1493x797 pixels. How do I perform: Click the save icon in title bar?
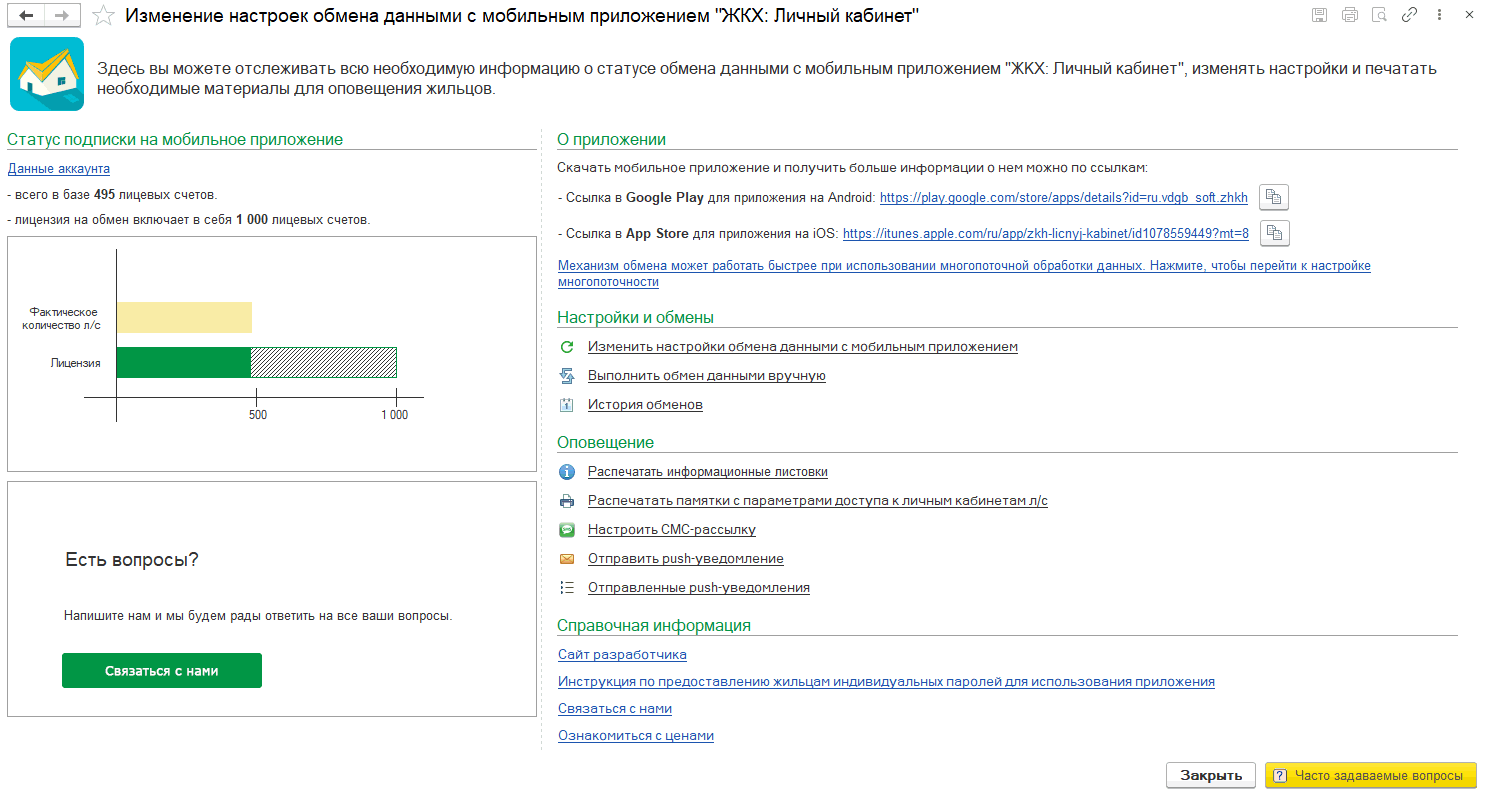click(1320, 15)
